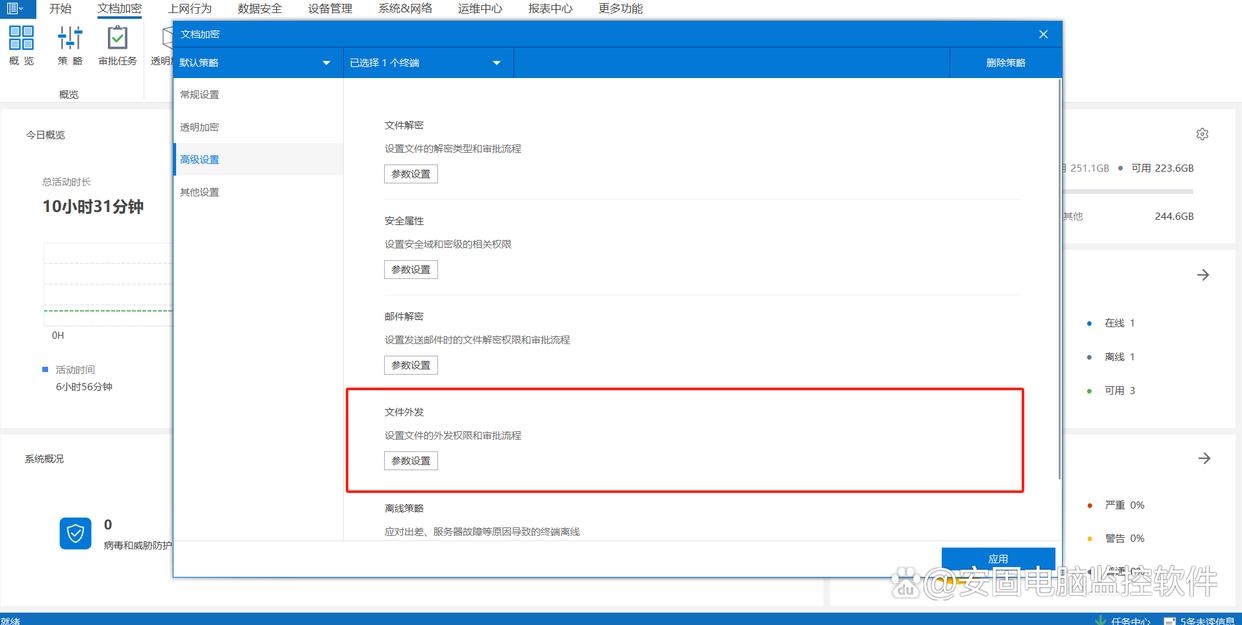Switch to the 上网行为 tab
Screen dimensions: 1242x625
tap(190, 8)
